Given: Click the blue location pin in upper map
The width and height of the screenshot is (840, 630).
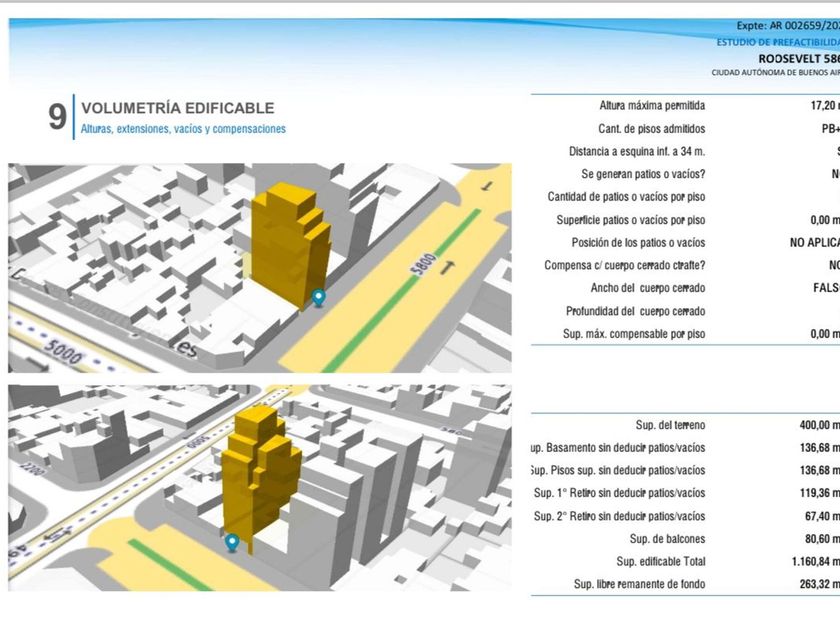Looking at the screenshot, I should 319,296.
